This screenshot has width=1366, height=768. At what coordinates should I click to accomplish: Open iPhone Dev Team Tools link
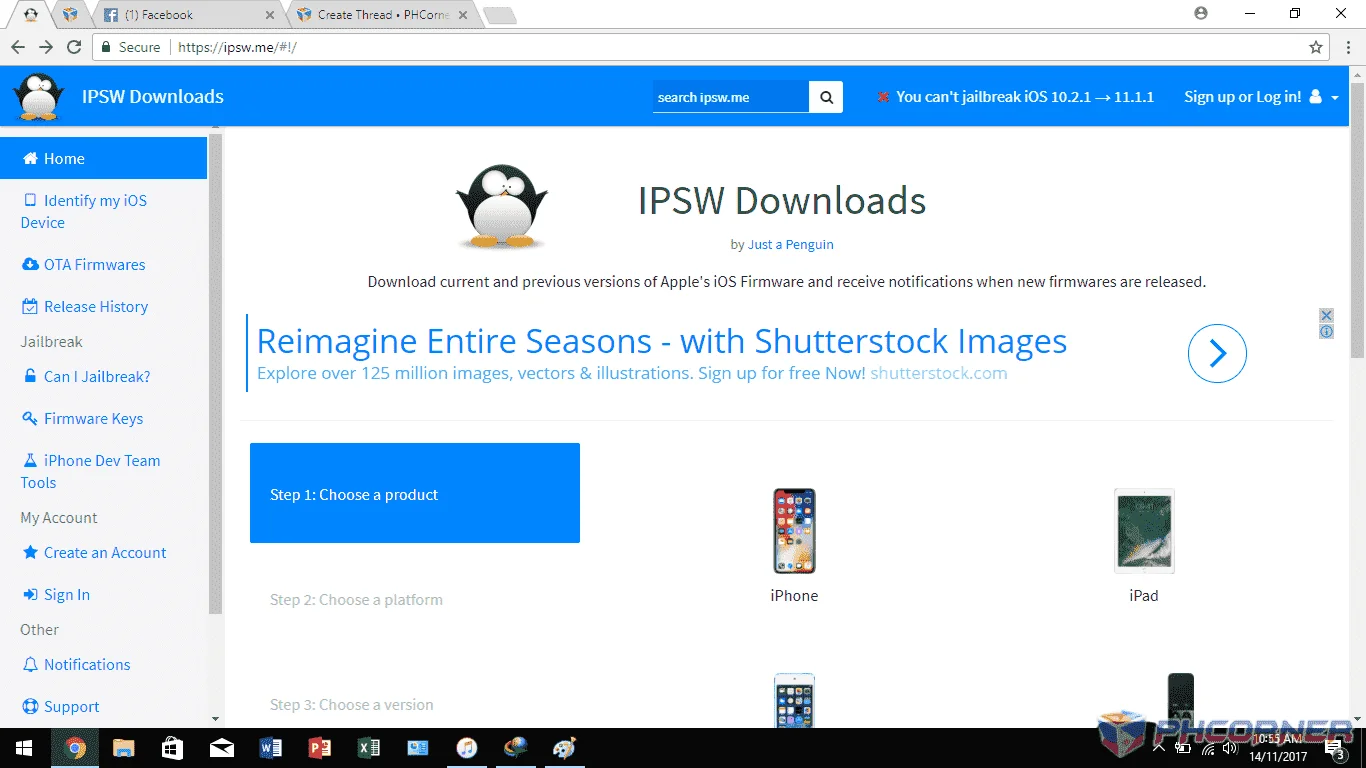click(x=90, y=471)
